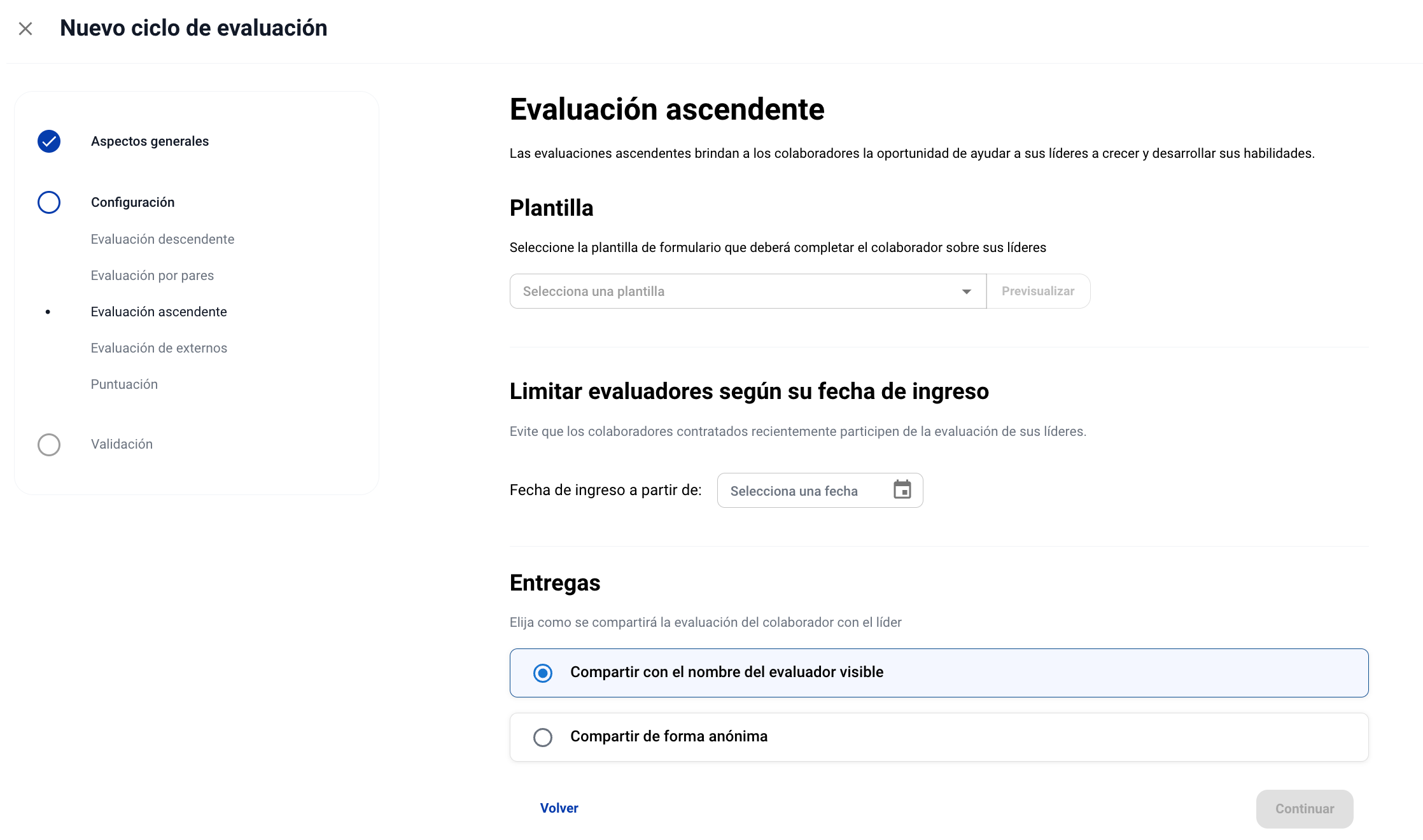1423x840 pixels.
Task: Click the Configuración step circle icon
Action: pyautogui.click(x=49, y=202)
